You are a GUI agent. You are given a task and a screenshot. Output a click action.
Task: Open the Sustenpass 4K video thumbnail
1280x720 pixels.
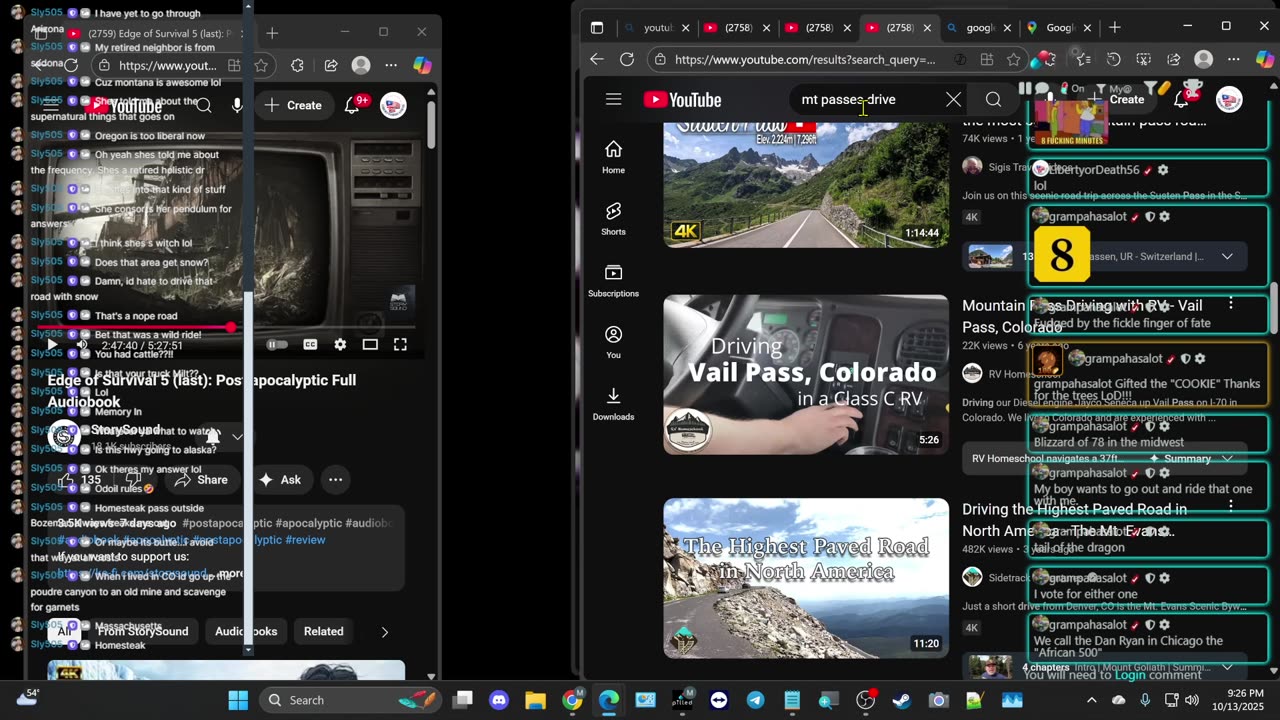[x=806, y=185]
